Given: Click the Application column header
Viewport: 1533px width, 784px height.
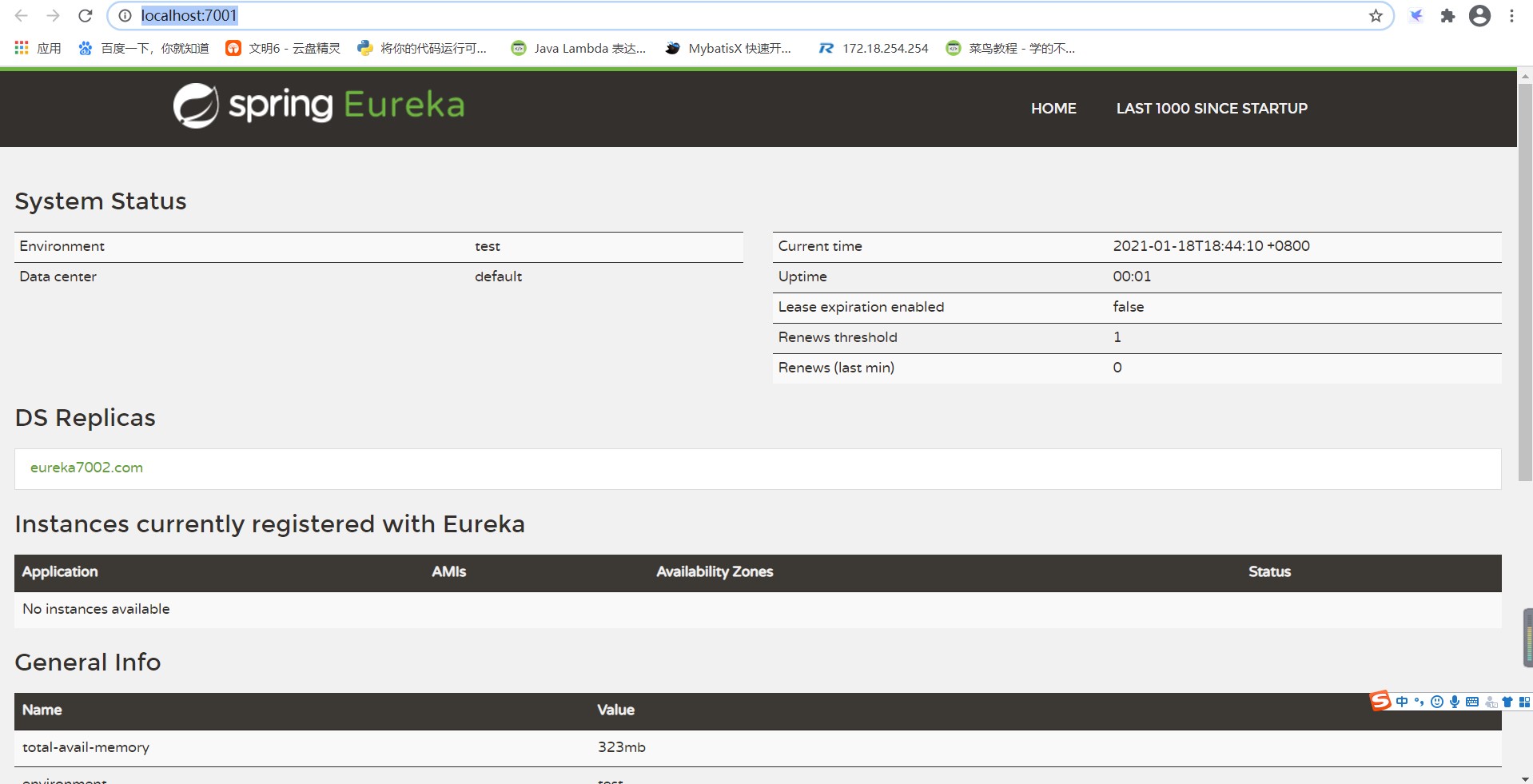Looking at the screenshot, I should click(x=60, y=571).
